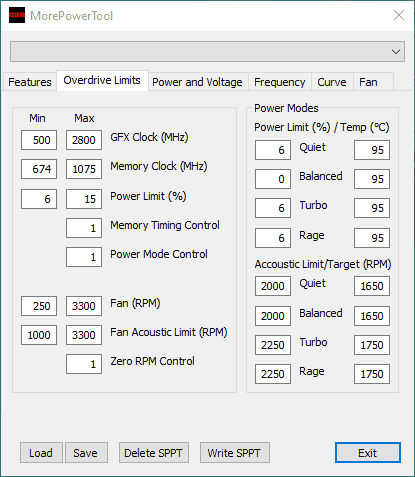Click the Exit button
415x477 pixels.
coord(368,453)
